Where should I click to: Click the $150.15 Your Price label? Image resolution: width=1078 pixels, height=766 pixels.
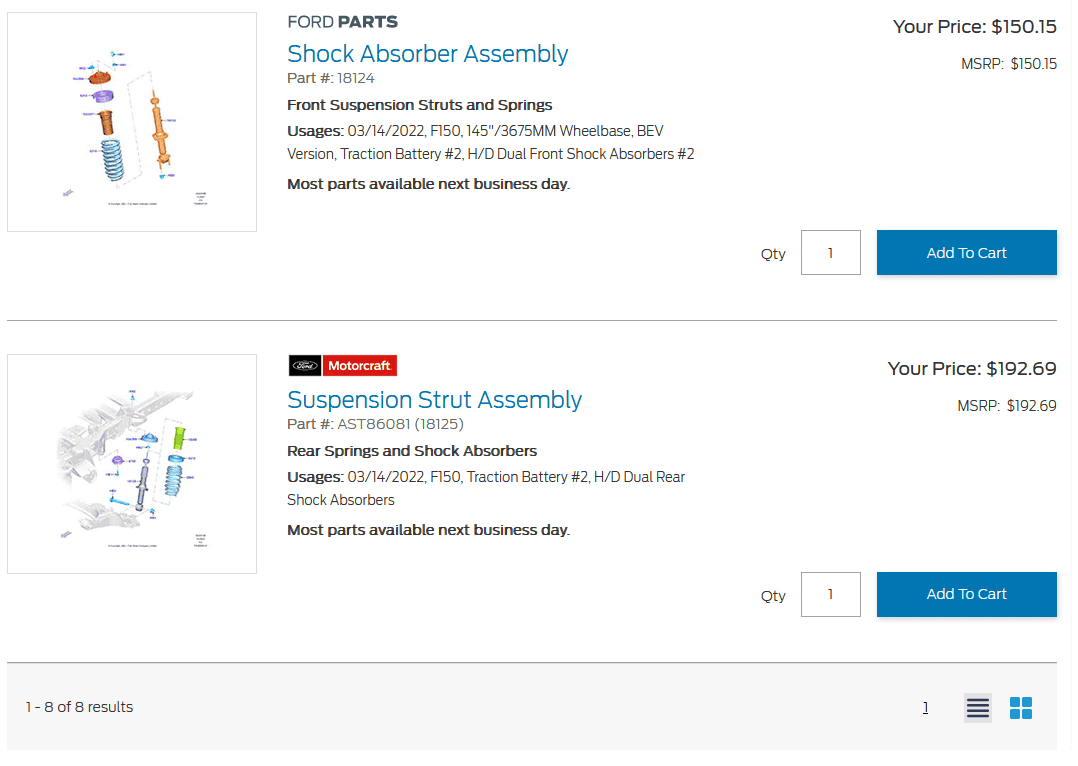tap(974, 27)
